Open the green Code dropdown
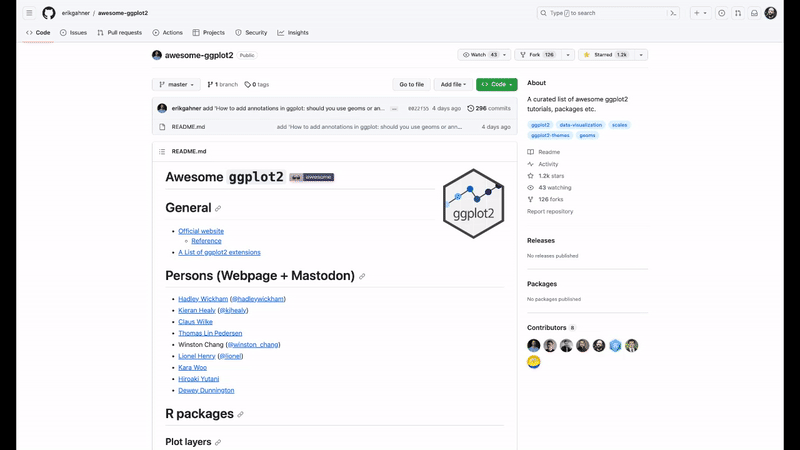The image size is (800, 450). (x=496, y=85)
